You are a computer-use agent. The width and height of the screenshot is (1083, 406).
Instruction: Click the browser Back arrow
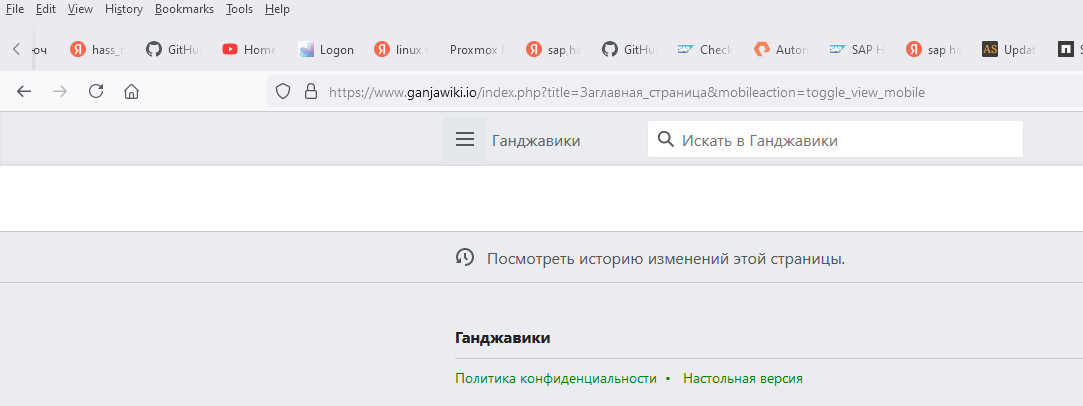[x=24, y=91]
